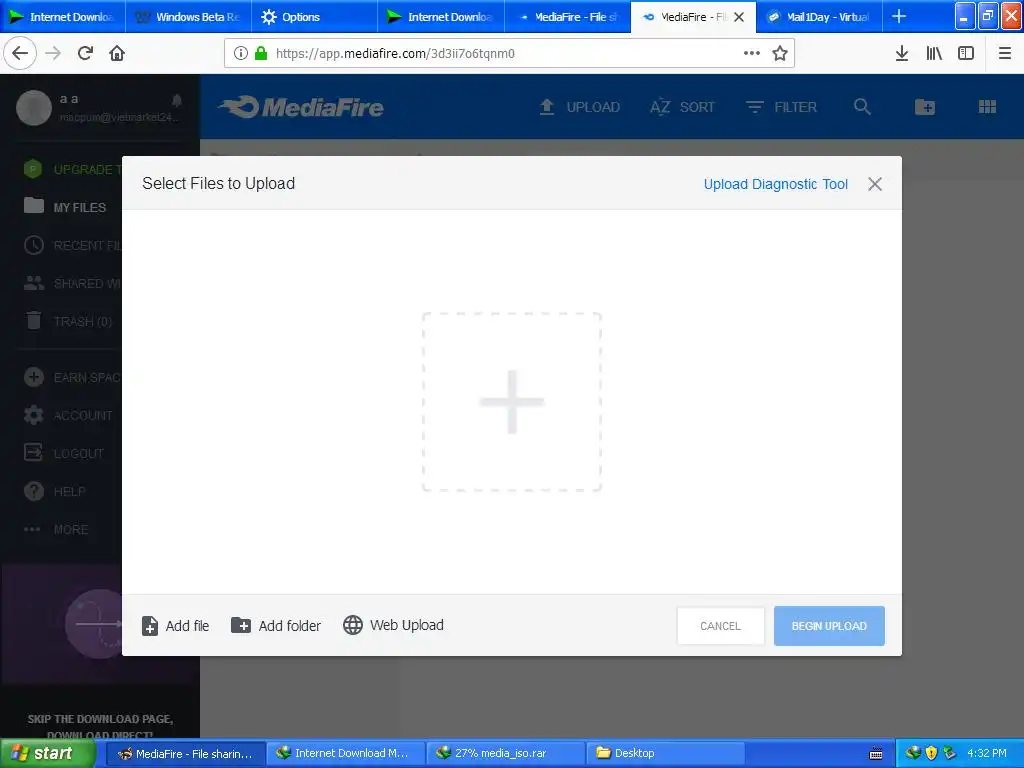Open 27% media_iso.rar taskbar item
Screen dimensions: 1024x768
[x=505, y=754]
